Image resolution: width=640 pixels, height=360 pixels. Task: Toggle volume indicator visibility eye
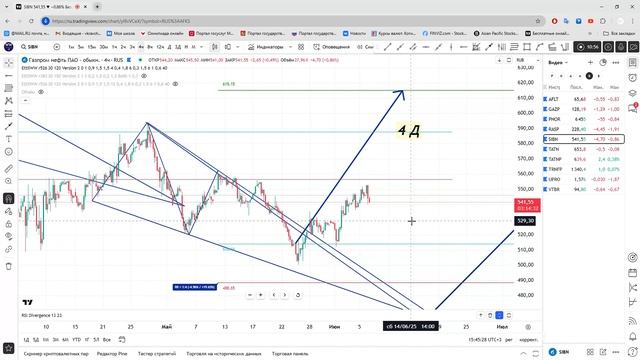click(41, 92)
